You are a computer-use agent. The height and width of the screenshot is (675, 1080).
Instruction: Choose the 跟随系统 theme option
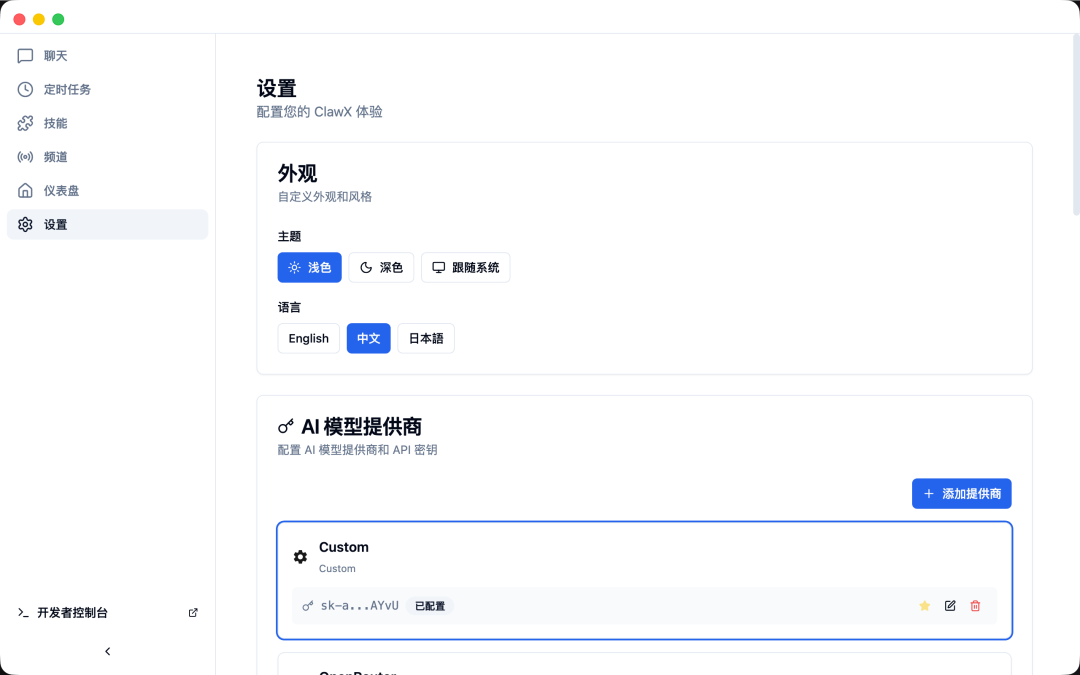(465, 268)
